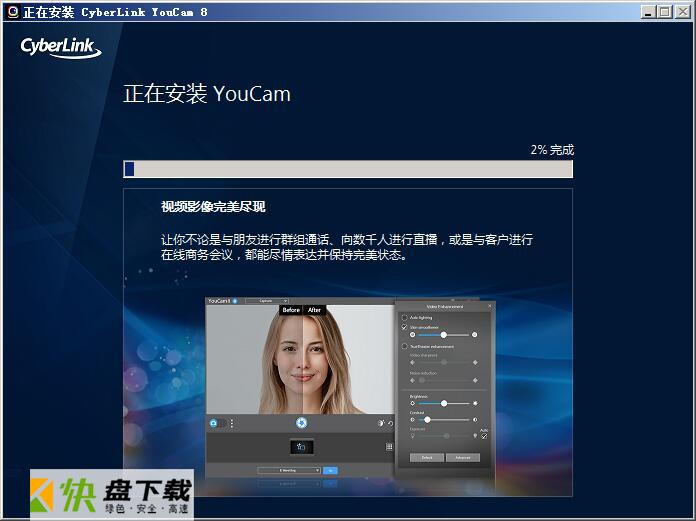Open the Capture dropdown in the YouCam preview

267,301
